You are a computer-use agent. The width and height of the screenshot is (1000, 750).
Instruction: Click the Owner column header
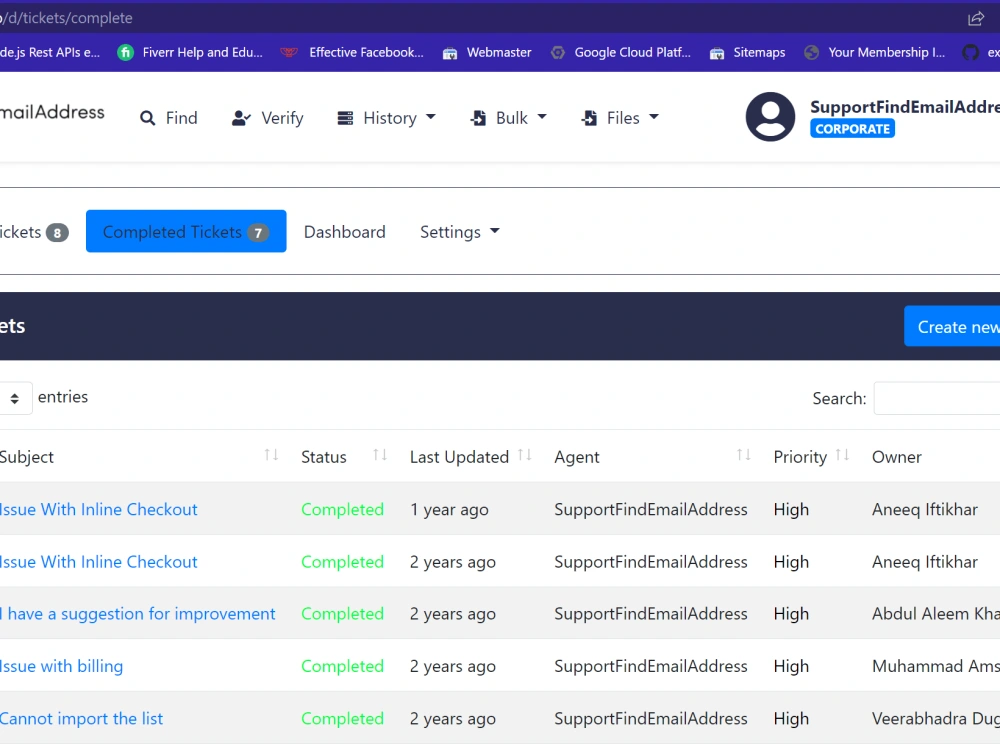coord(896,457)
